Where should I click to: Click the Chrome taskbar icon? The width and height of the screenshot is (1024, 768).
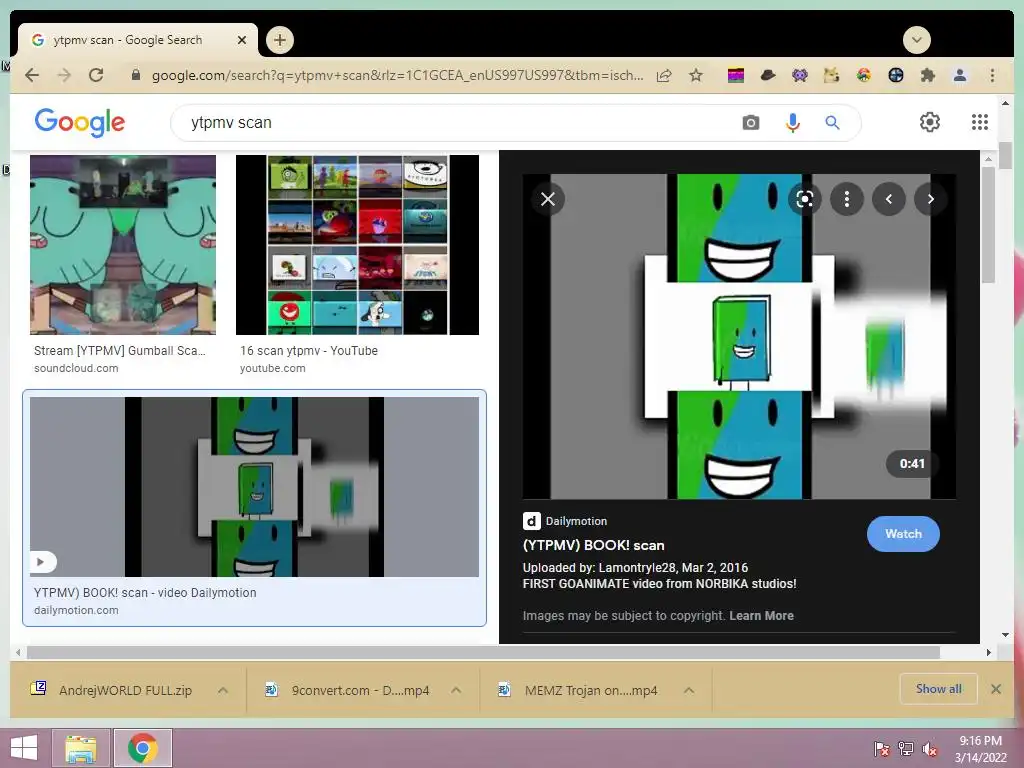pyautogui.click(x=143, y=748)
